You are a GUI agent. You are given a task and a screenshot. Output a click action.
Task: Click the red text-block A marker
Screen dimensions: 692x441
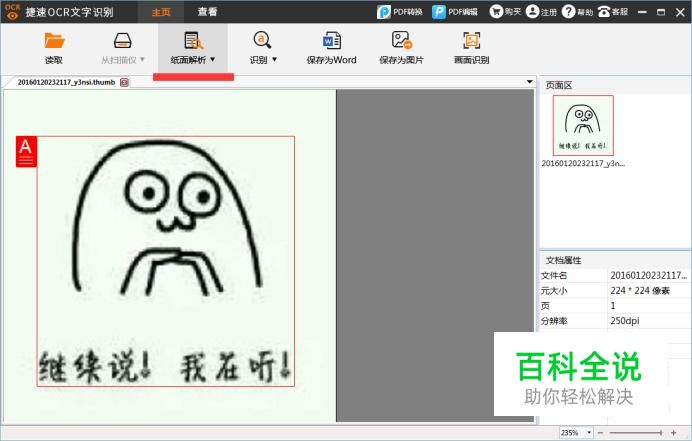click(x=26, y=151)
